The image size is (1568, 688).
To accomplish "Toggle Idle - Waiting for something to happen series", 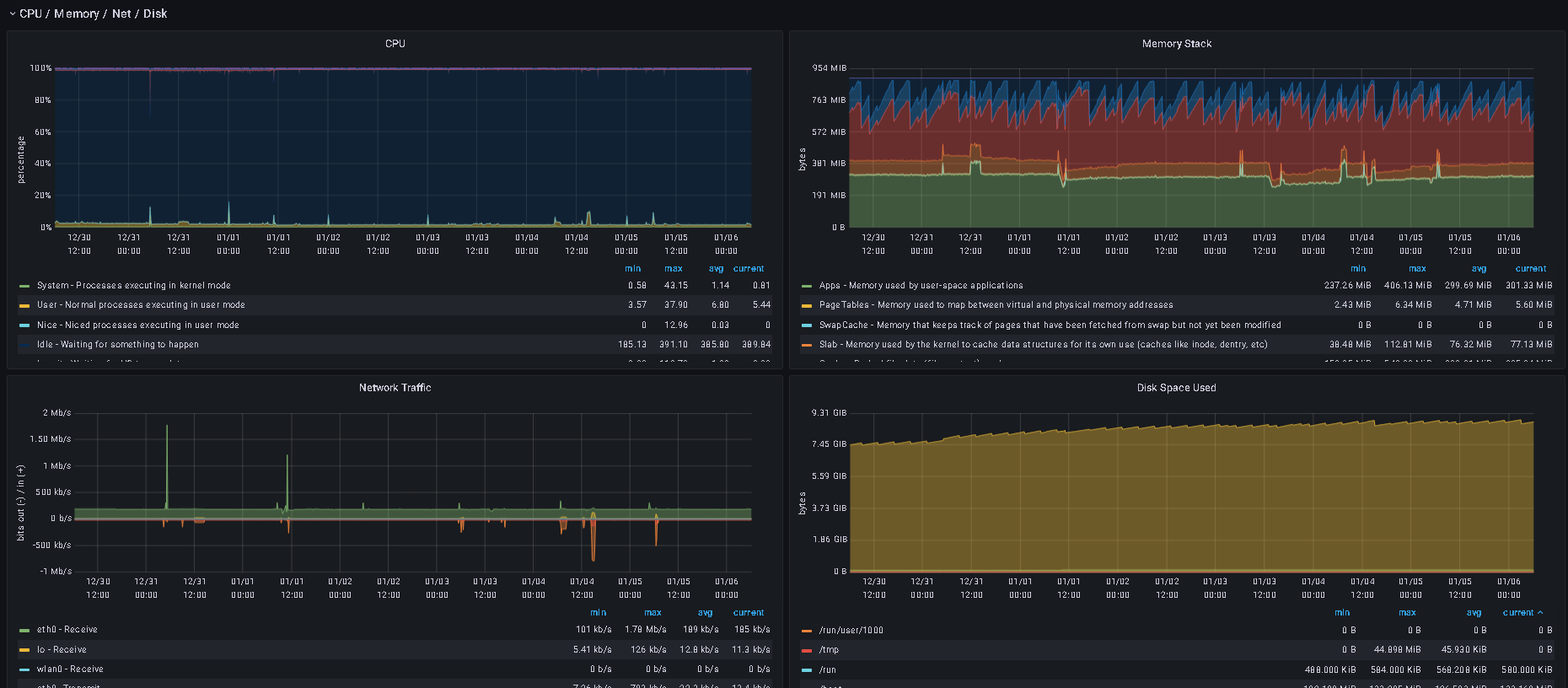I will (118, 345).
